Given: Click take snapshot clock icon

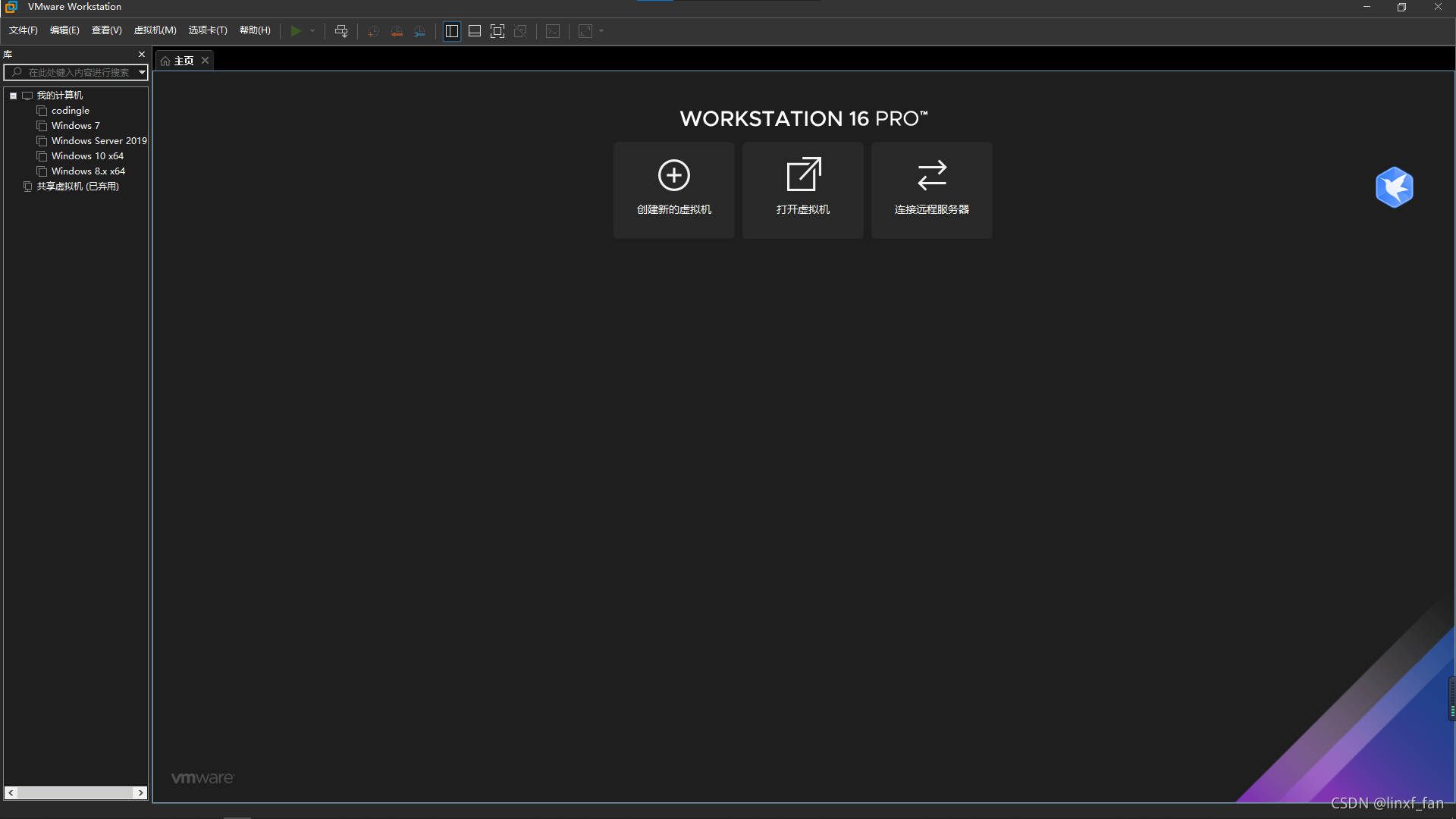Looking at the screenshot, I should 373,31.
